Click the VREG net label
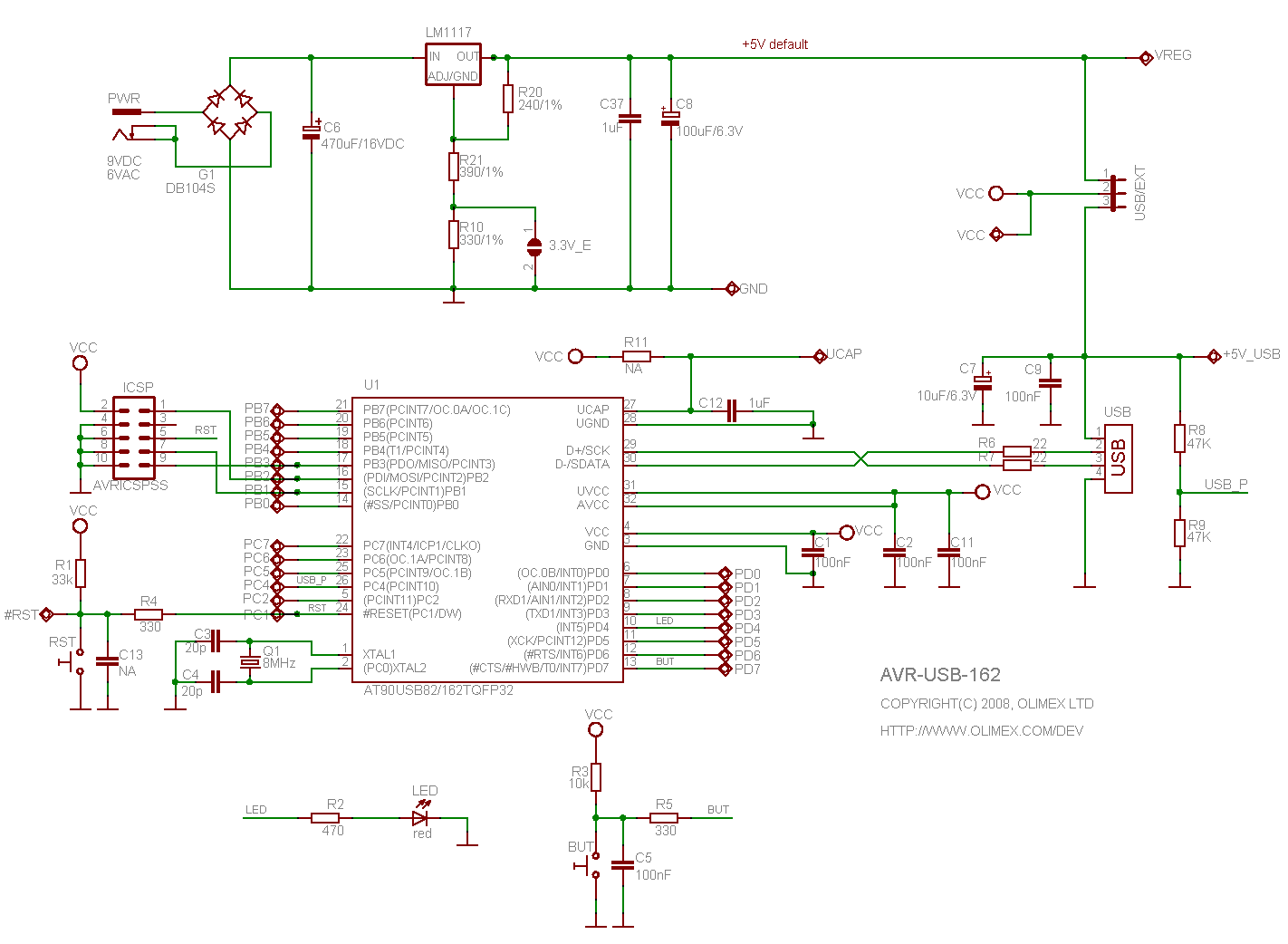Image resolution: width=1288 pixels, height=944 pixels. coord(1173,55)
